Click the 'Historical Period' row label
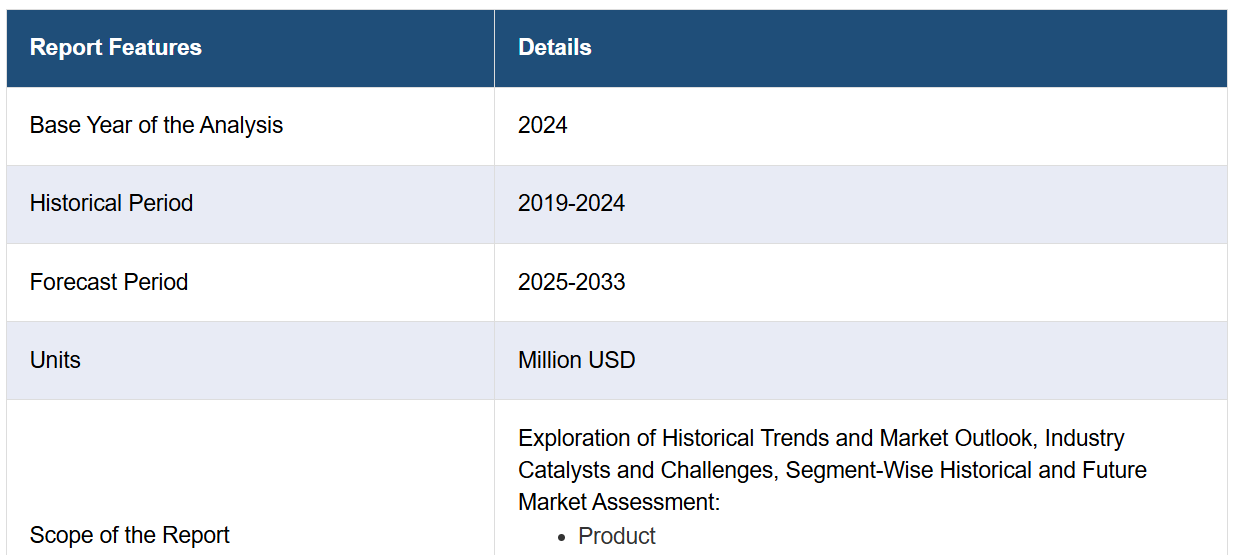The width and height of the screenshot is (1233, 555). pos(111,204)
